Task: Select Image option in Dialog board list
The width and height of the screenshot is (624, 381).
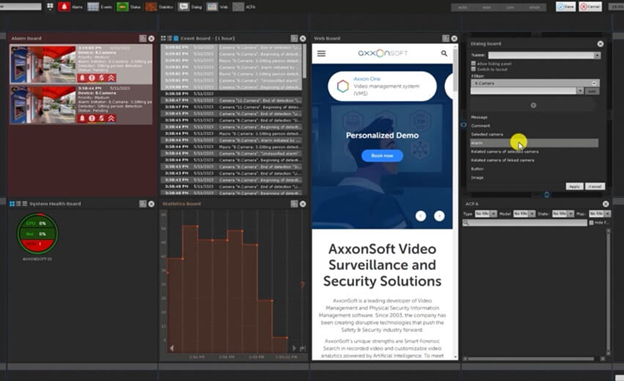Action: click(477, 178)
